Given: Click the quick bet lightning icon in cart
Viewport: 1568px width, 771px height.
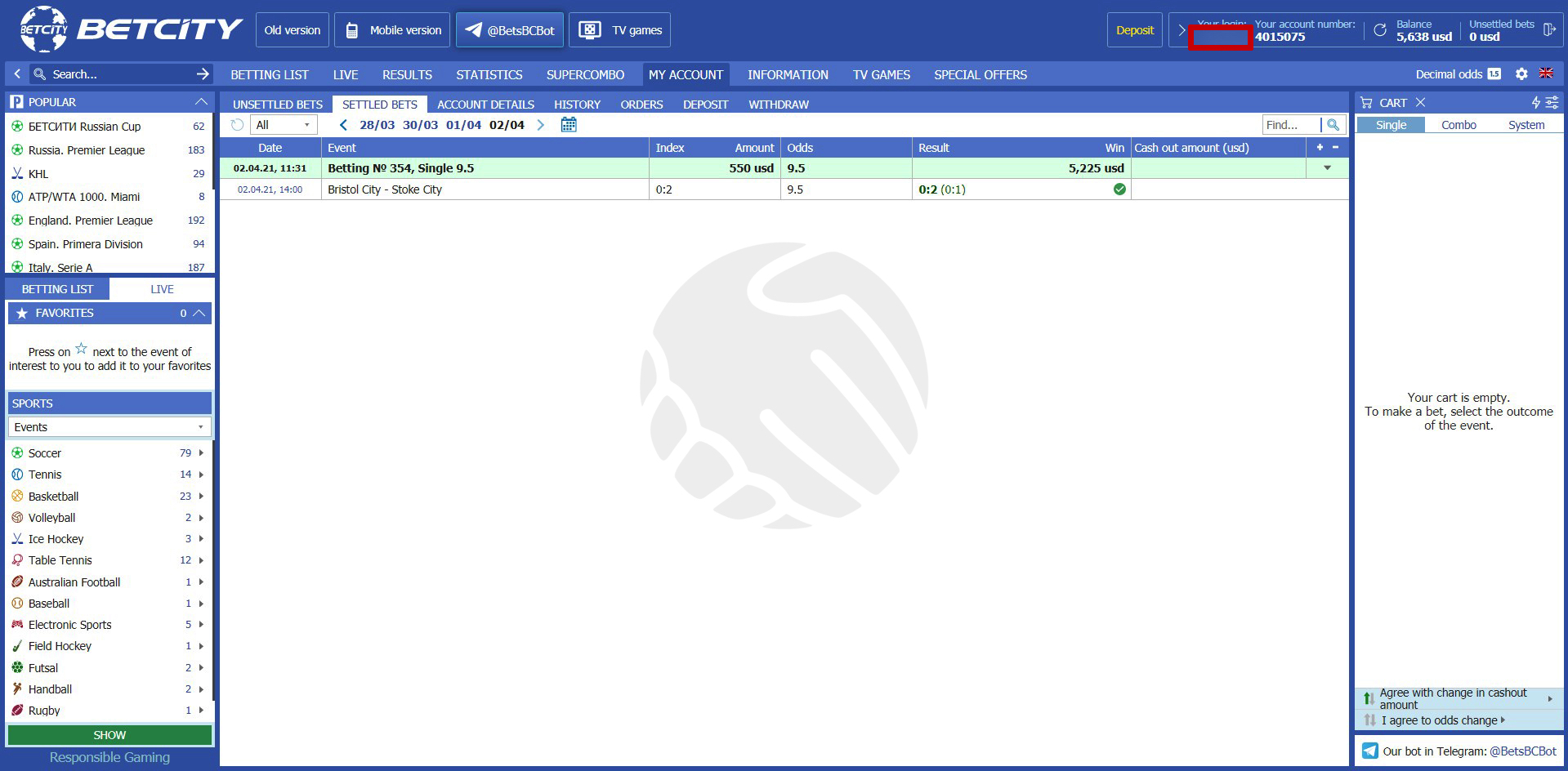Looking at the screenshot, I should pyautogui.click(x=1535, y=102).
